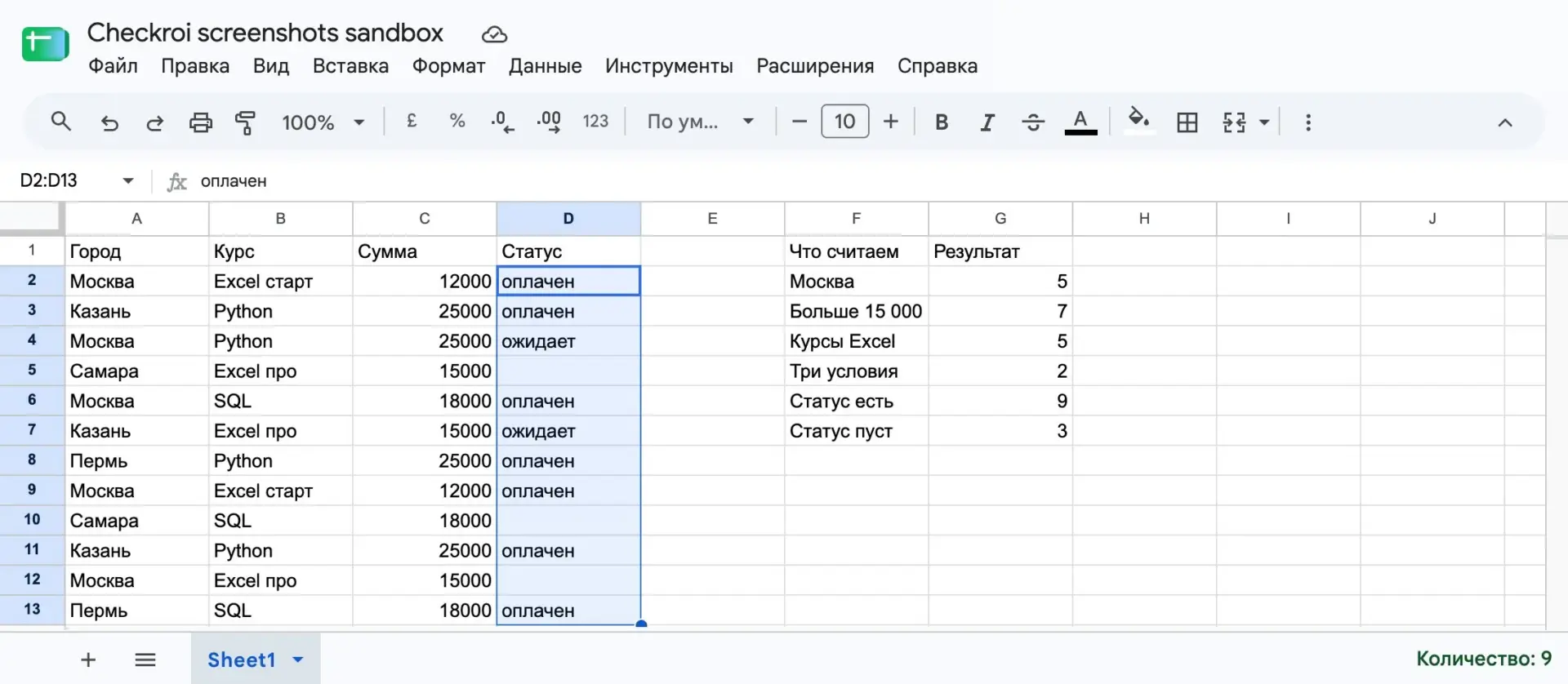Open the more toolbar options menu

pyautogui.click(x=1308, y=122)
